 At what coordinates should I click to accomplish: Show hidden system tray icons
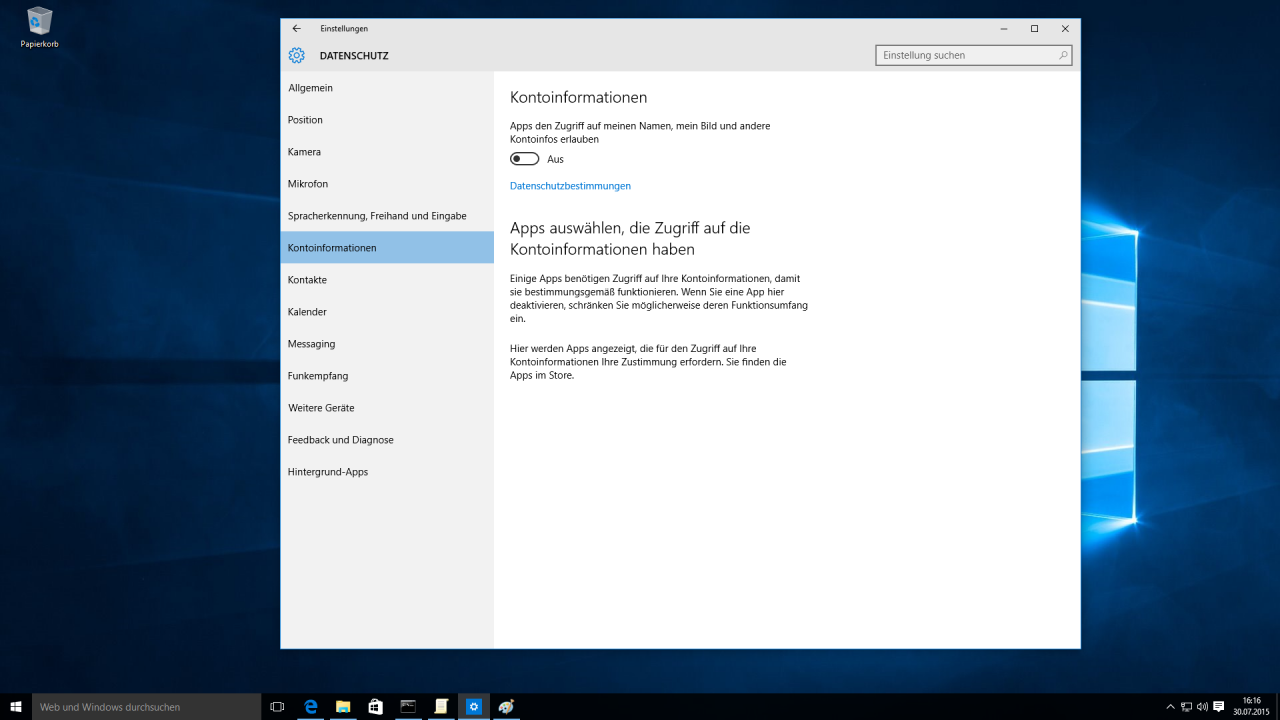coord(1170,707)
